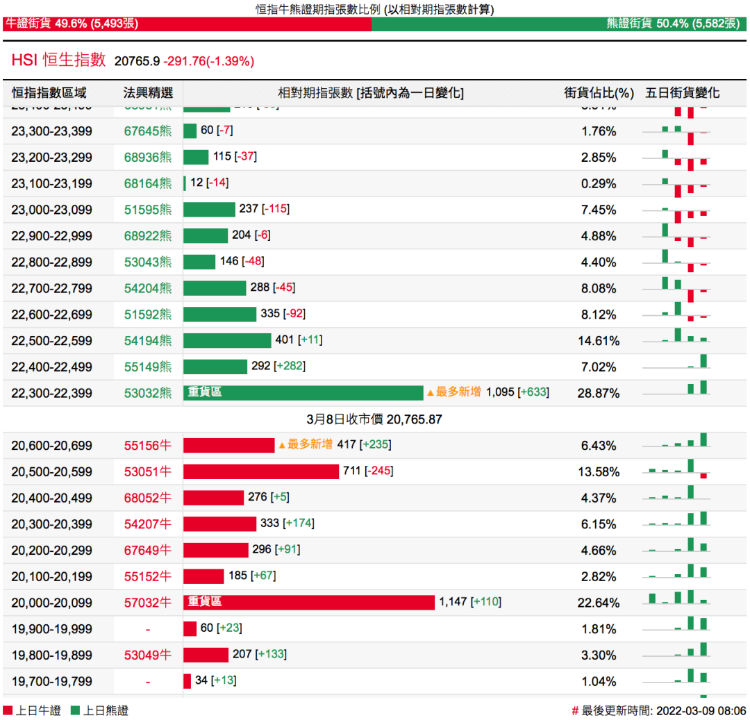This screenshot has height=720, width=750.
Task: Select the 19,700-19,799 index range cell
Action: pos(52,681)
